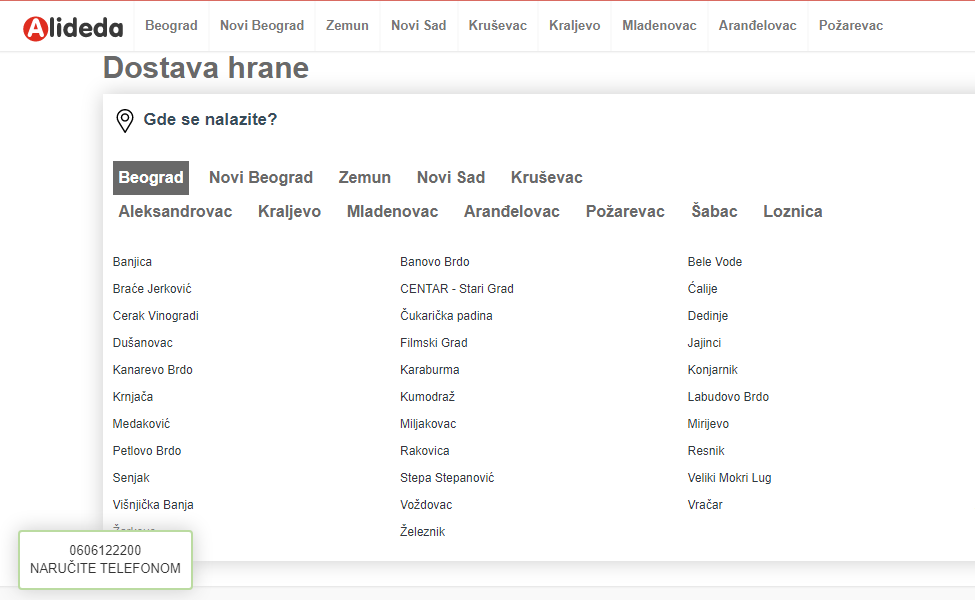Open the Veliki Mokri Lug link

tap(729, 478)
